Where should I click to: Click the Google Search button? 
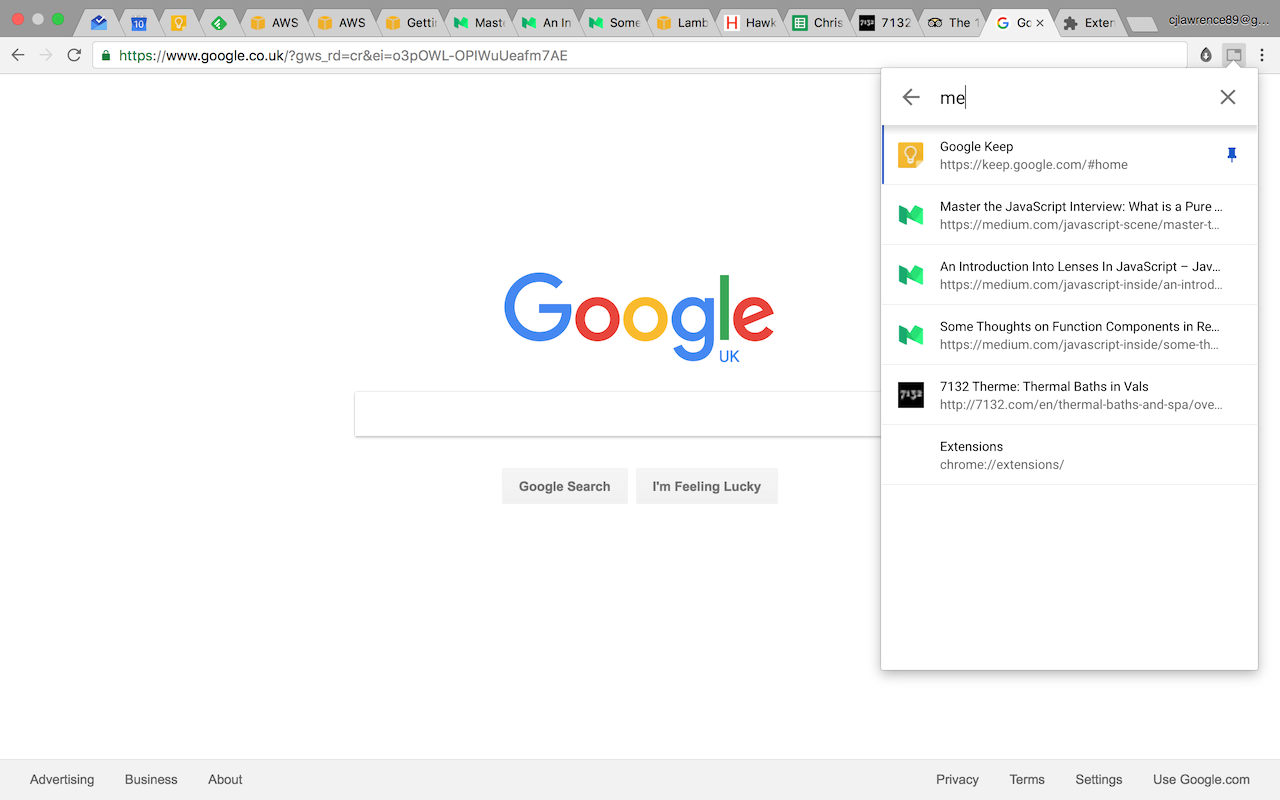click(565, 486)
